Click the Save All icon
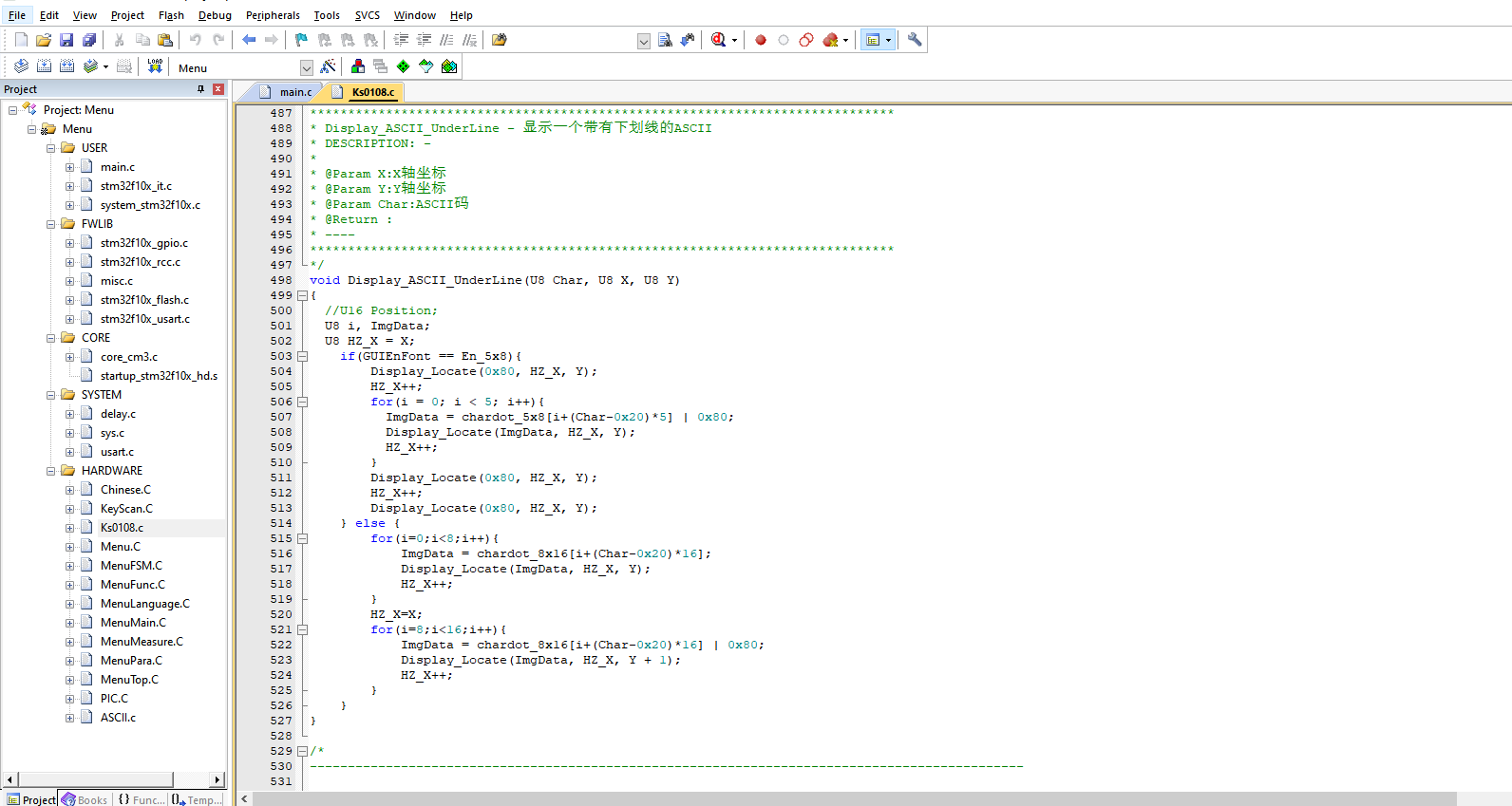Screen dimensions: 1512x806 pos(89,40)
